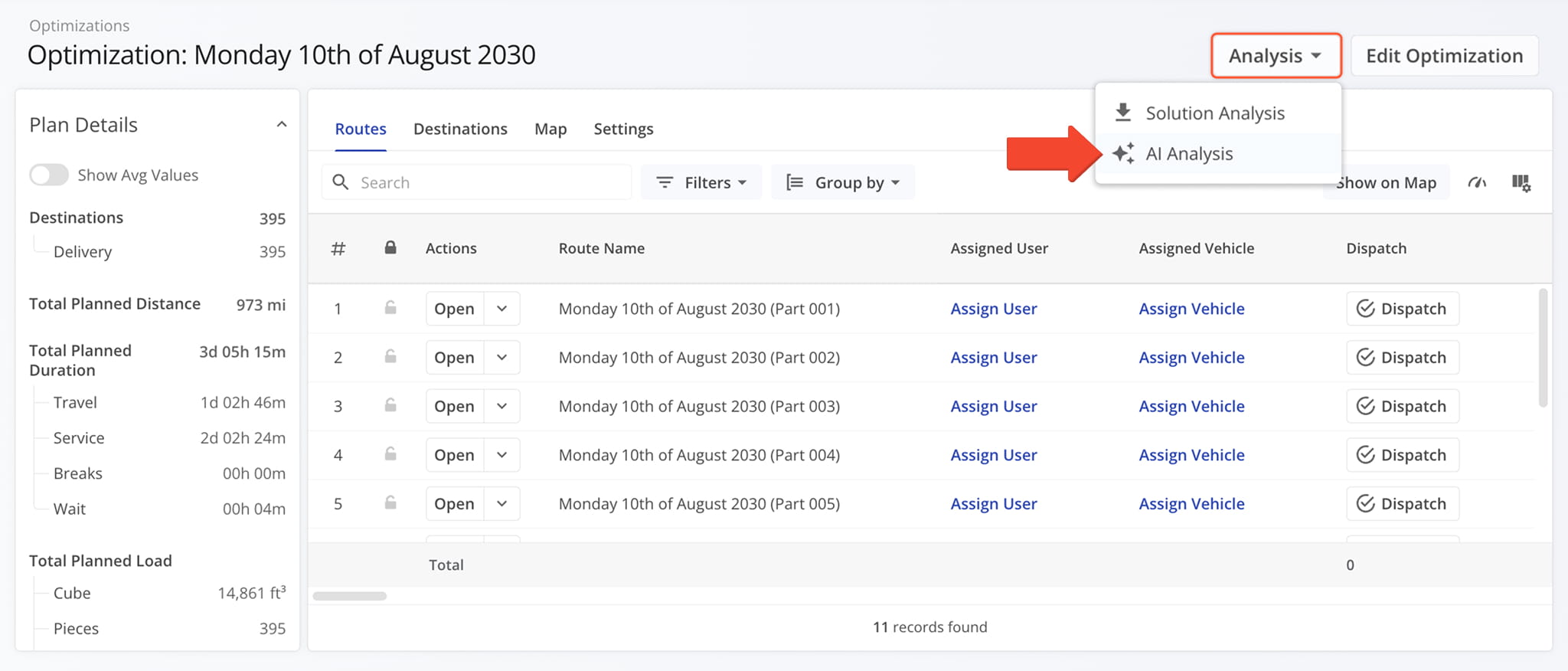Switch to the Routes tab
The image size is (1568, 671).
(361, 129)
